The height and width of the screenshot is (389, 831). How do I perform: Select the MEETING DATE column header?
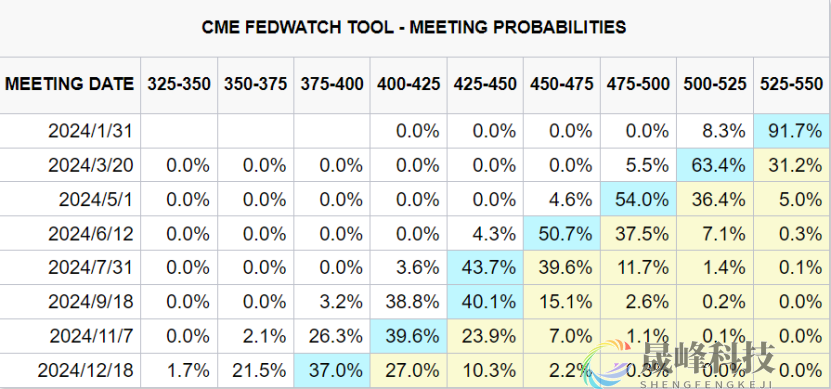point(69,84)
